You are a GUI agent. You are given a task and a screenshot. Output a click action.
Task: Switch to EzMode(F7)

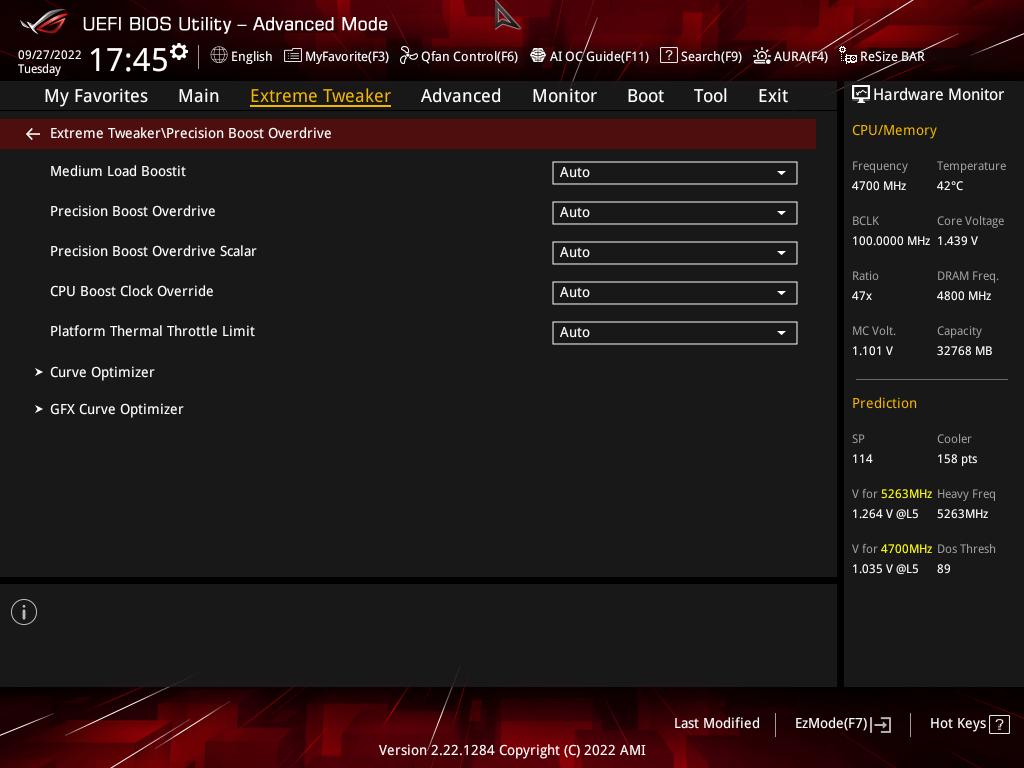coord(842,724)
